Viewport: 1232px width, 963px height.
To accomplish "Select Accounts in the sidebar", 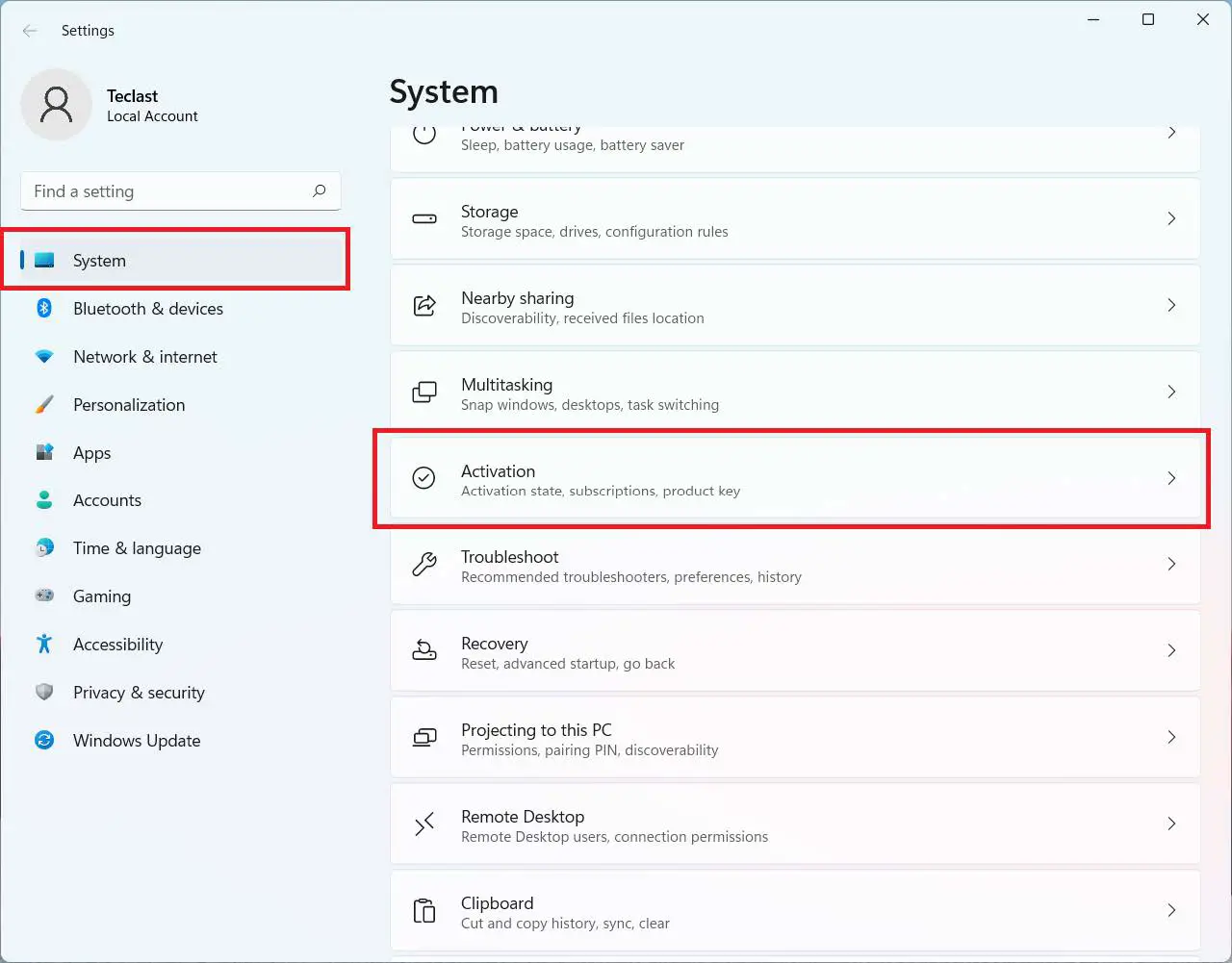I will tap(107, 500).
